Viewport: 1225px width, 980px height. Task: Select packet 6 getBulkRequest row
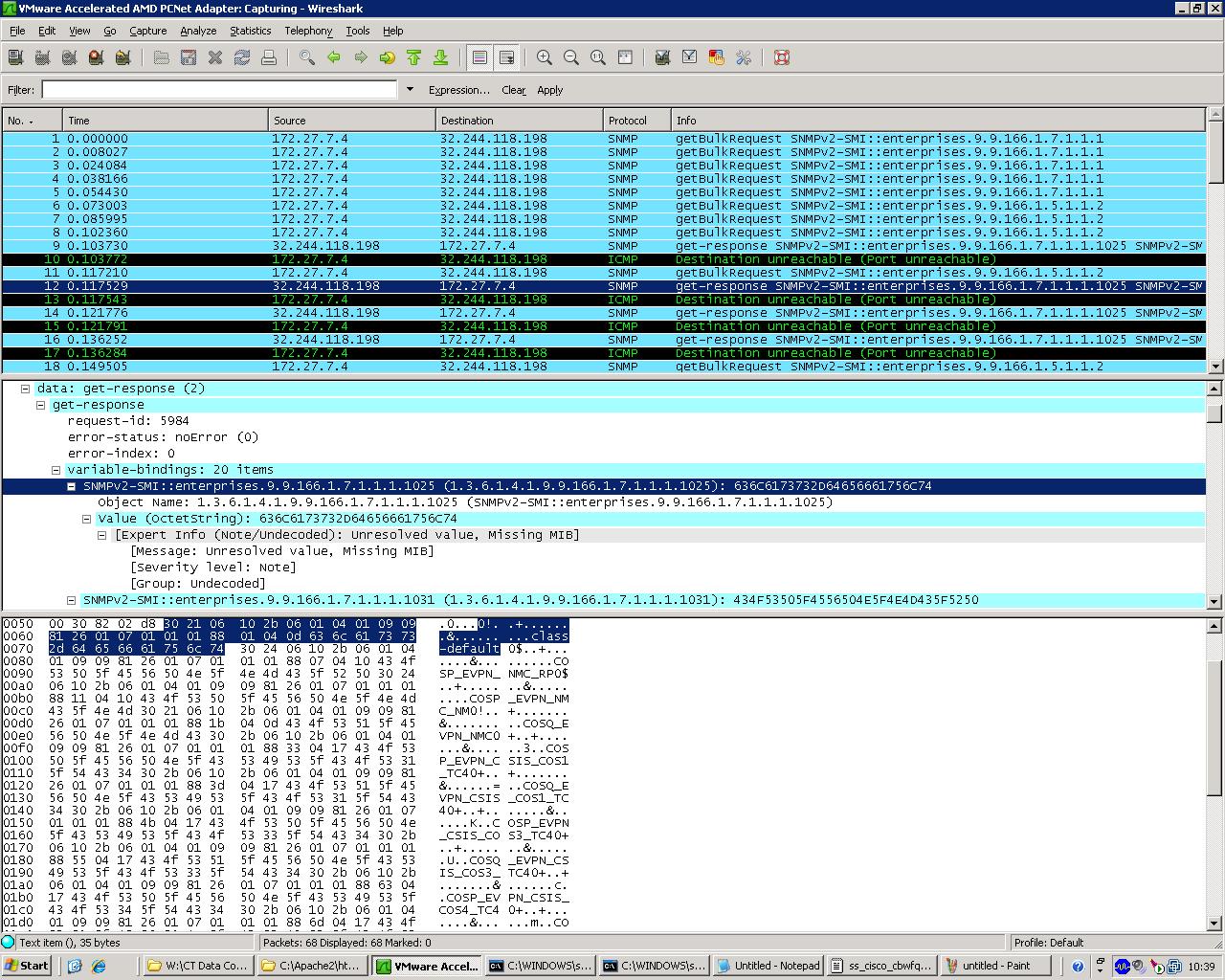(603, 206)
